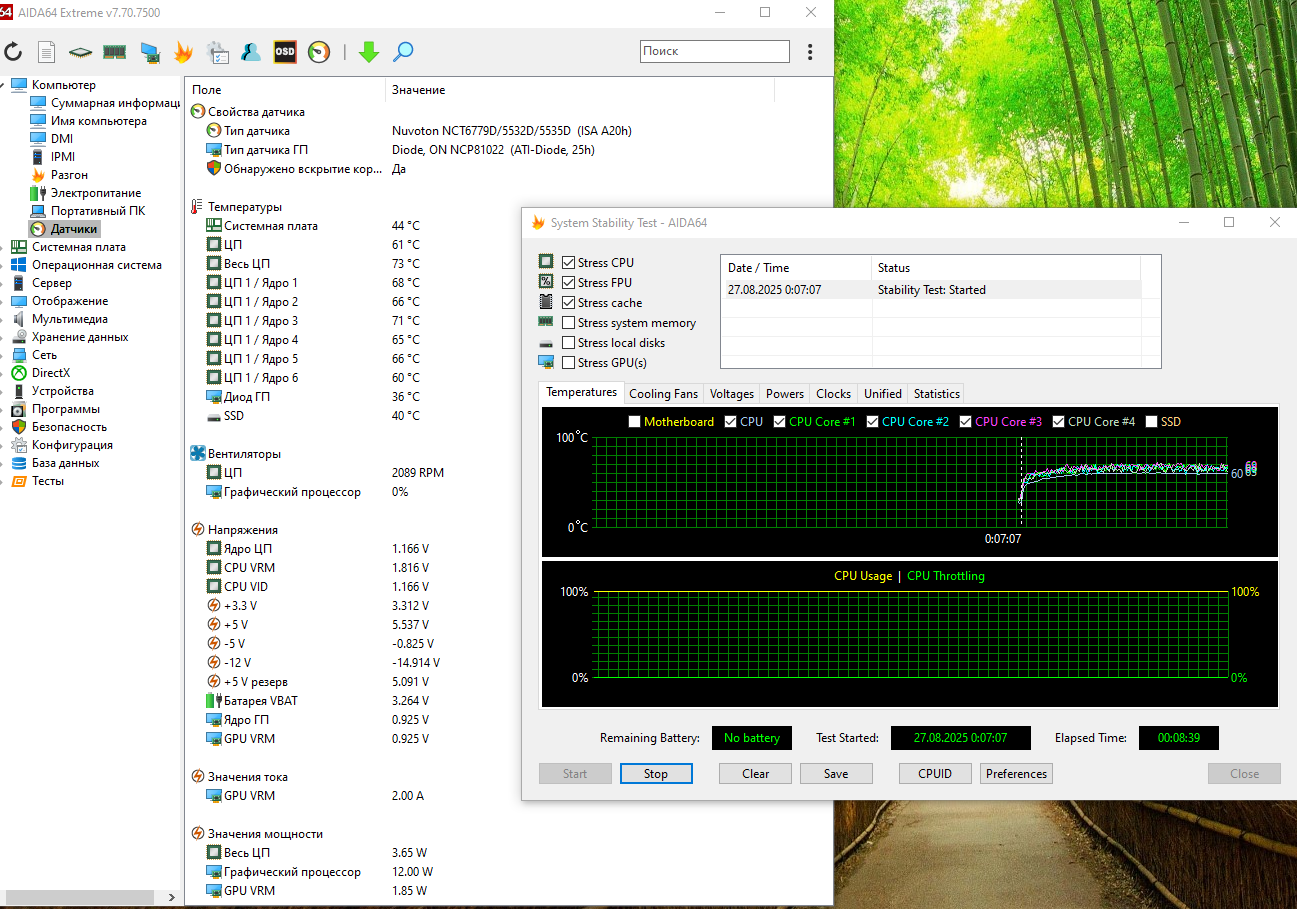This screenshot has height=909, width=1297.
Task: Hide CPU Core #3 on the graph
Action: point(965,422)
